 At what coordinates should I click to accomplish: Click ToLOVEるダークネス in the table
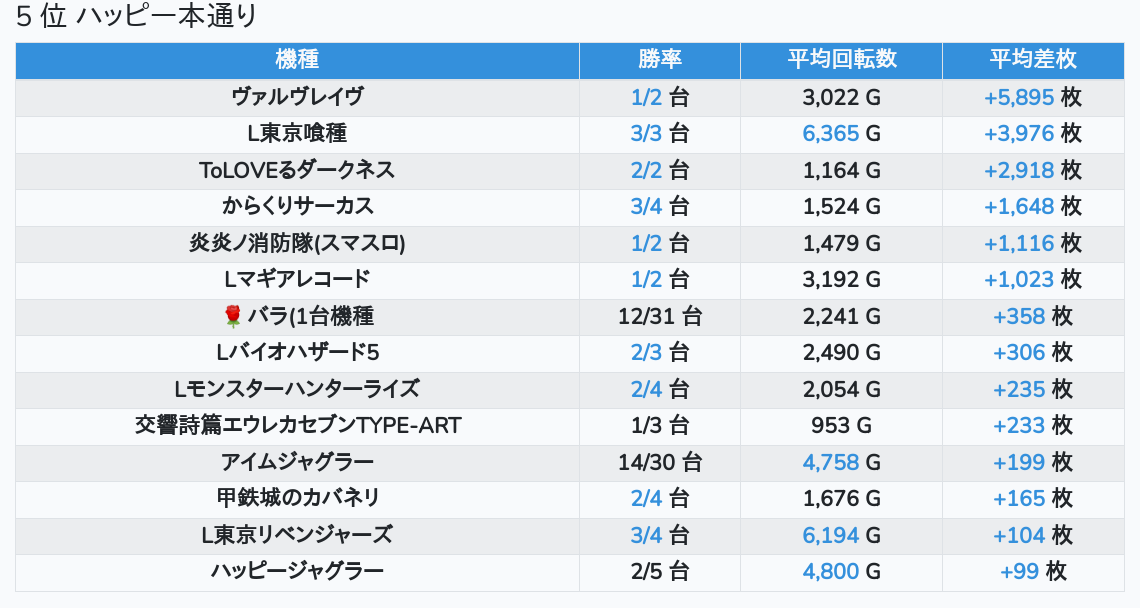click(297, 170)
